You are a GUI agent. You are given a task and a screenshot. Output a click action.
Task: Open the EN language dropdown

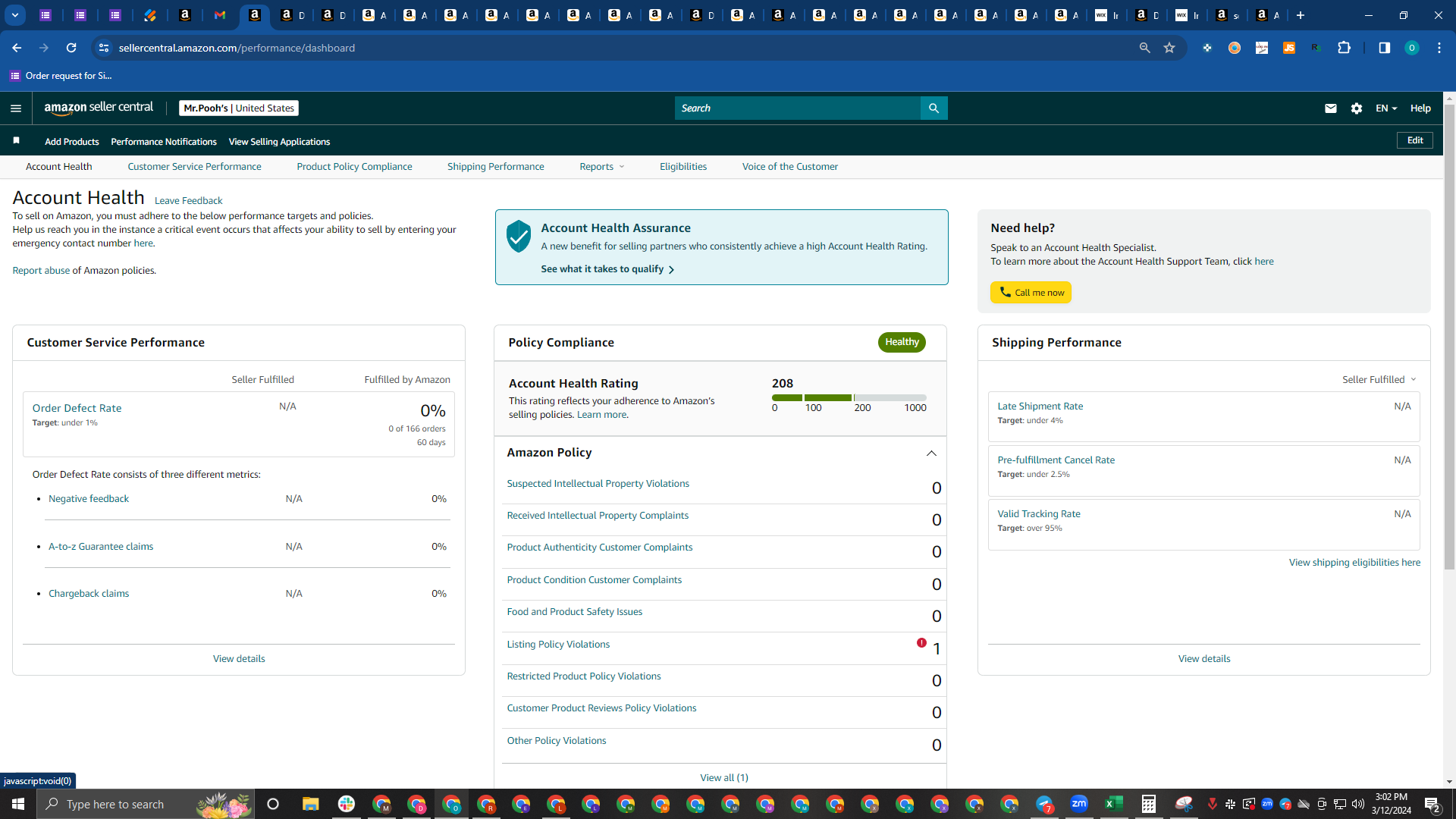tap(1386, 108)
